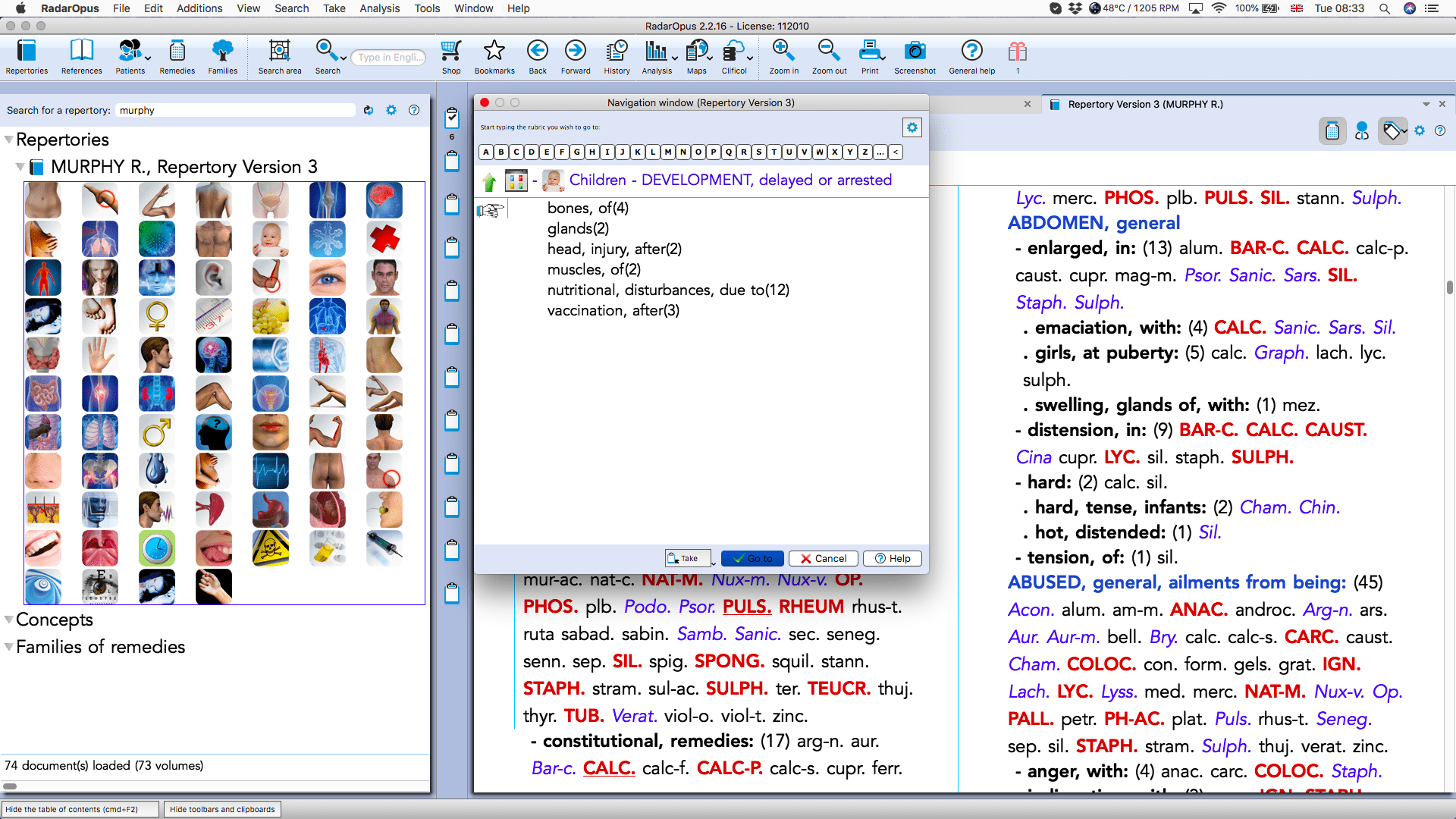The width and height of the screenshot is (1456, 819).
Task: Open the RadarOpus application menu
Action: click(x=70, y=8)
